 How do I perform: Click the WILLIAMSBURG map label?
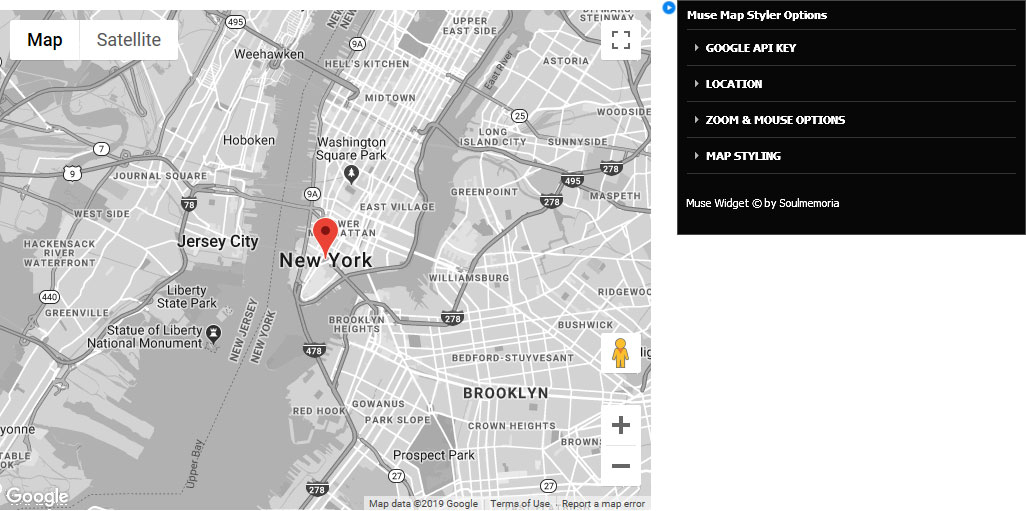pyautogui.click(x=469, y=278)
